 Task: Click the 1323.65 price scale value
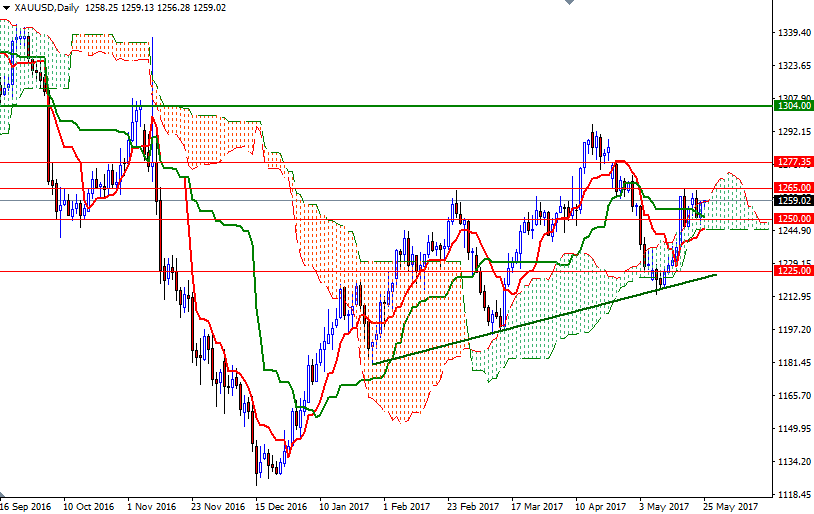tap(794, 66)
